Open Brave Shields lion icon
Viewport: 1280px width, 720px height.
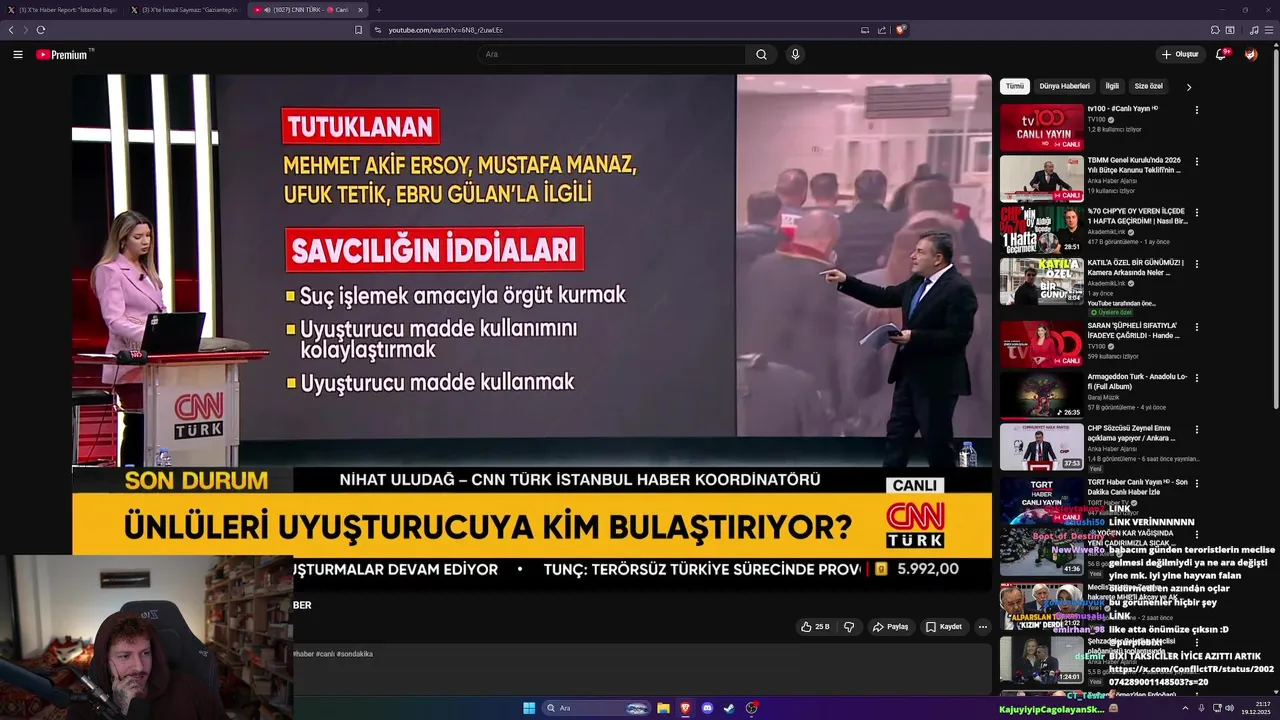(x=900, y=30)
